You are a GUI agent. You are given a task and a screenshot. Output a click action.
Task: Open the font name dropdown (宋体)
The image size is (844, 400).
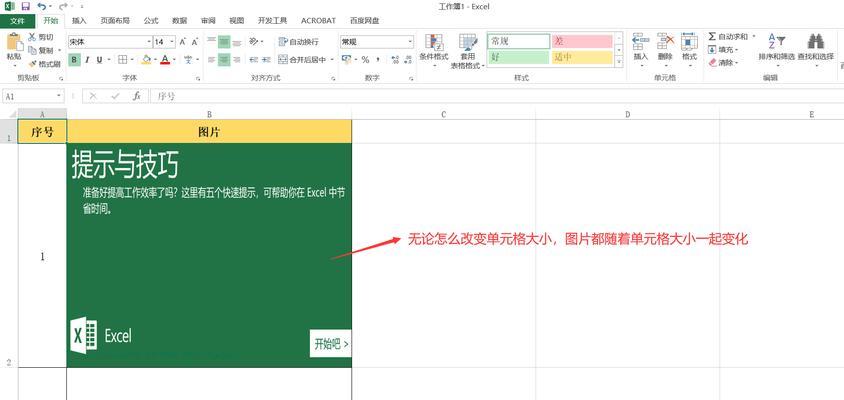coord(149,41)
